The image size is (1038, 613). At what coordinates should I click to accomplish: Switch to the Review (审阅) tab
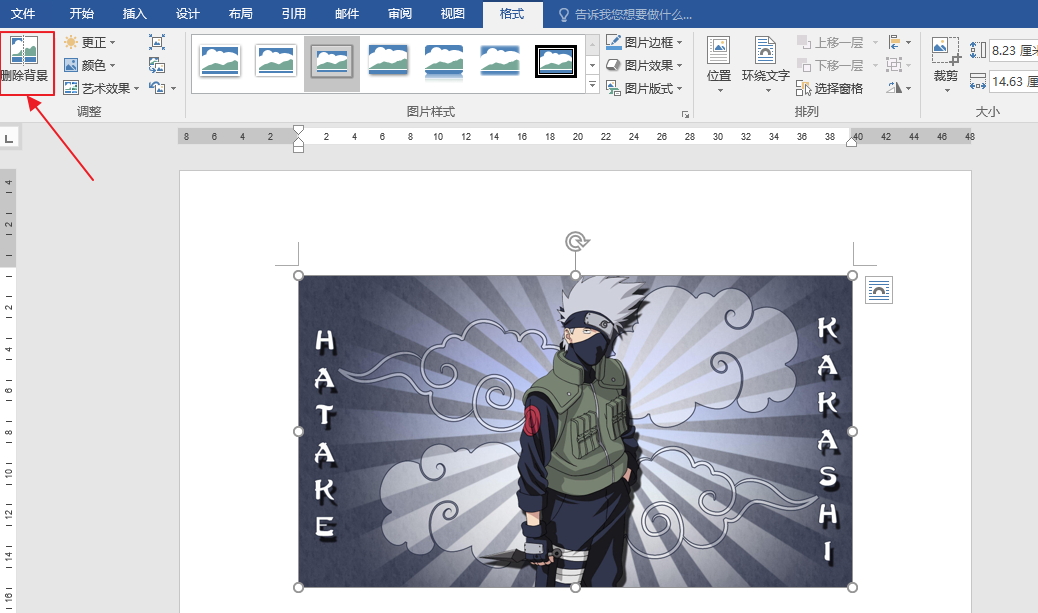tap(399, 14)
